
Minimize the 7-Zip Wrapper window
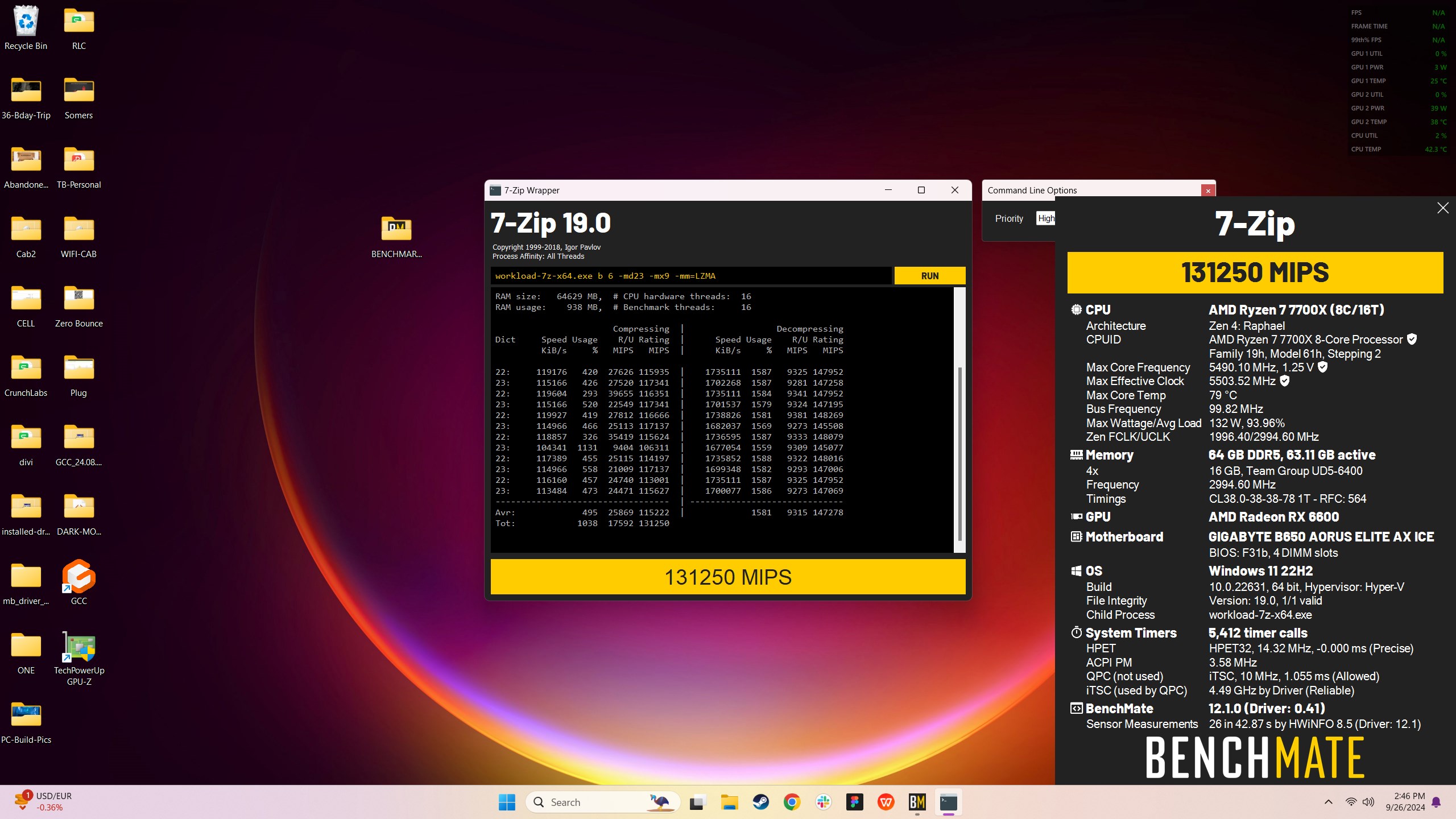tap(888, 190)
